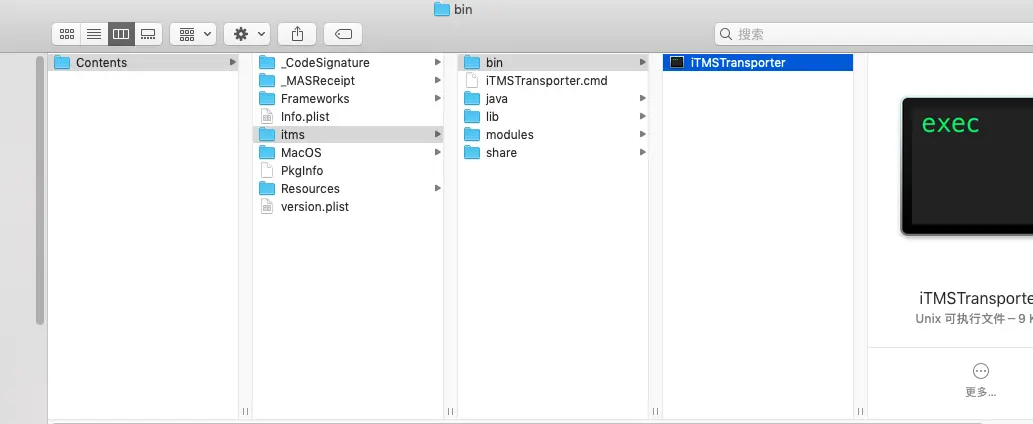Switch to icon view mode

coord(67,34)
